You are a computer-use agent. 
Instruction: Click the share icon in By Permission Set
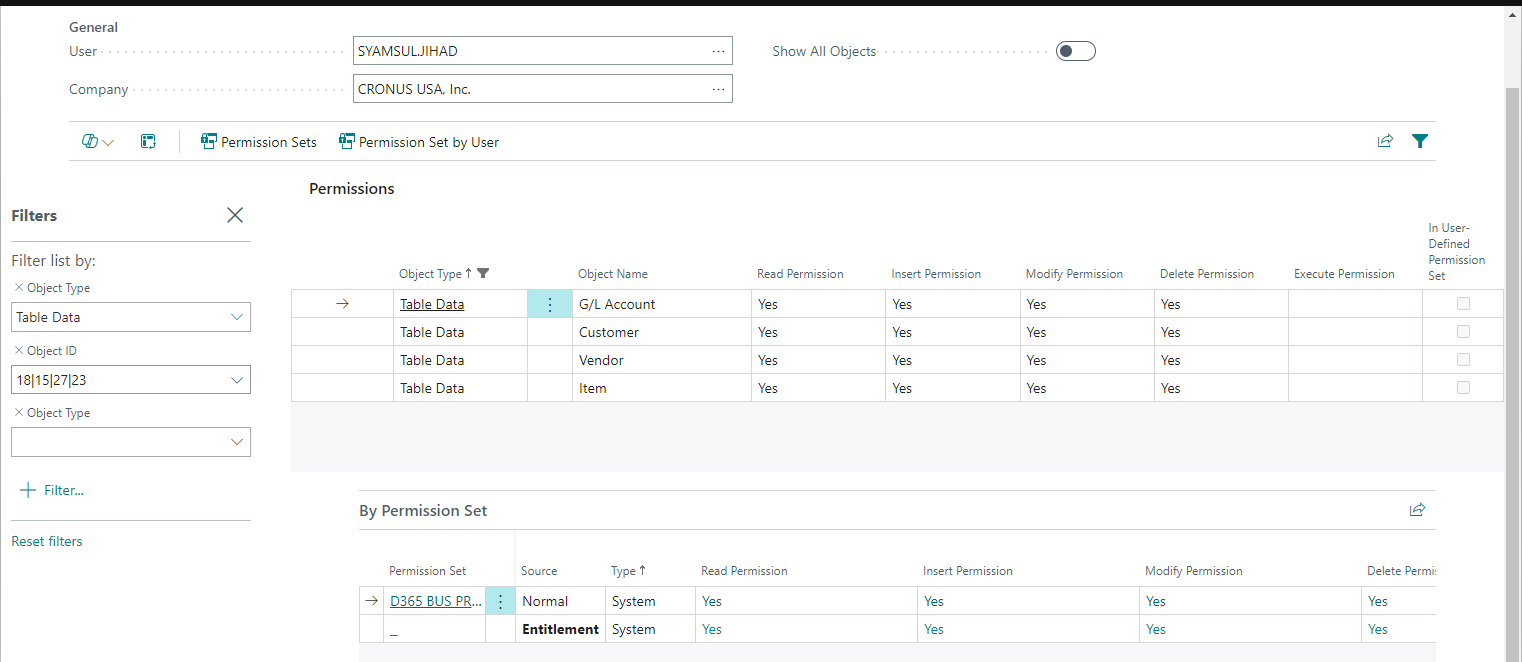(1417, 510)
